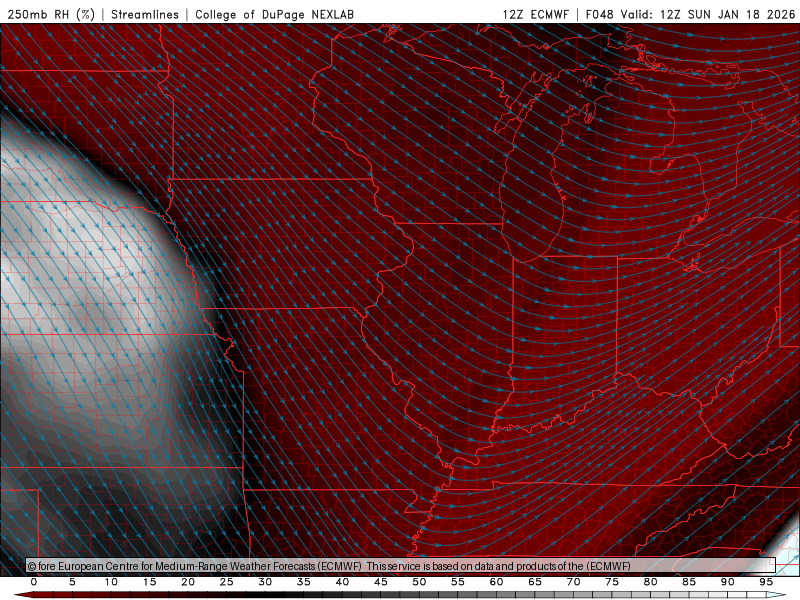
Task: Click the "80" tick label on the color scale
Action: (x=650, y=582)
